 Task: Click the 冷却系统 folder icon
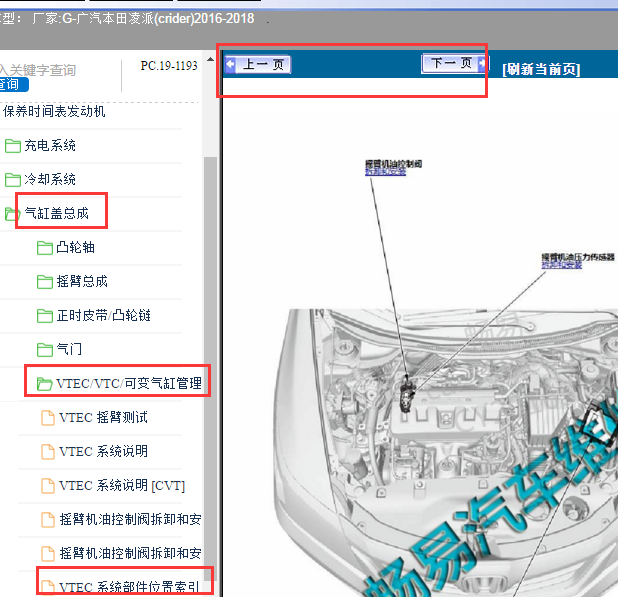(13, 180)
